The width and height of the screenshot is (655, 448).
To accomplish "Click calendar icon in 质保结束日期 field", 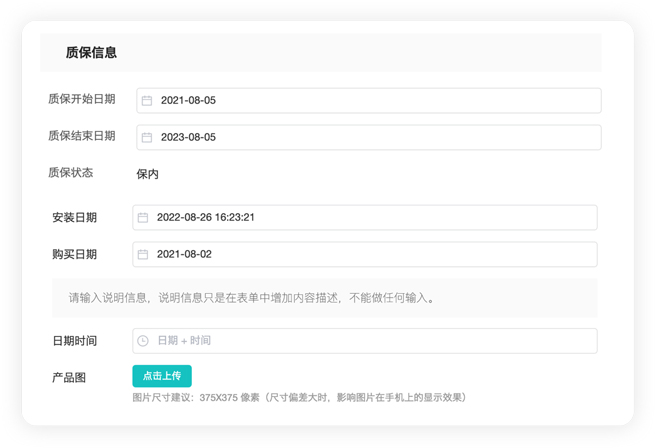I will click(147, 137).
